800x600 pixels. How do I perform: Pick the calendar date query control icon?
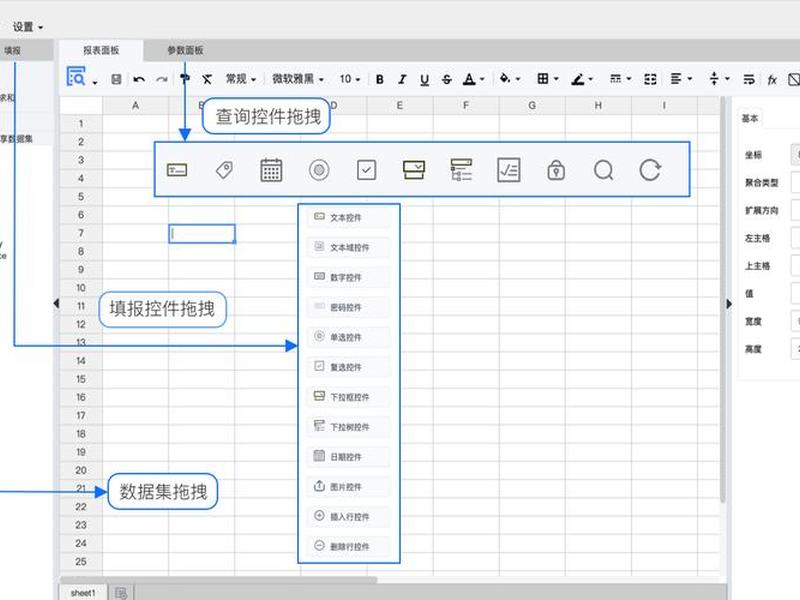[271, 170]
